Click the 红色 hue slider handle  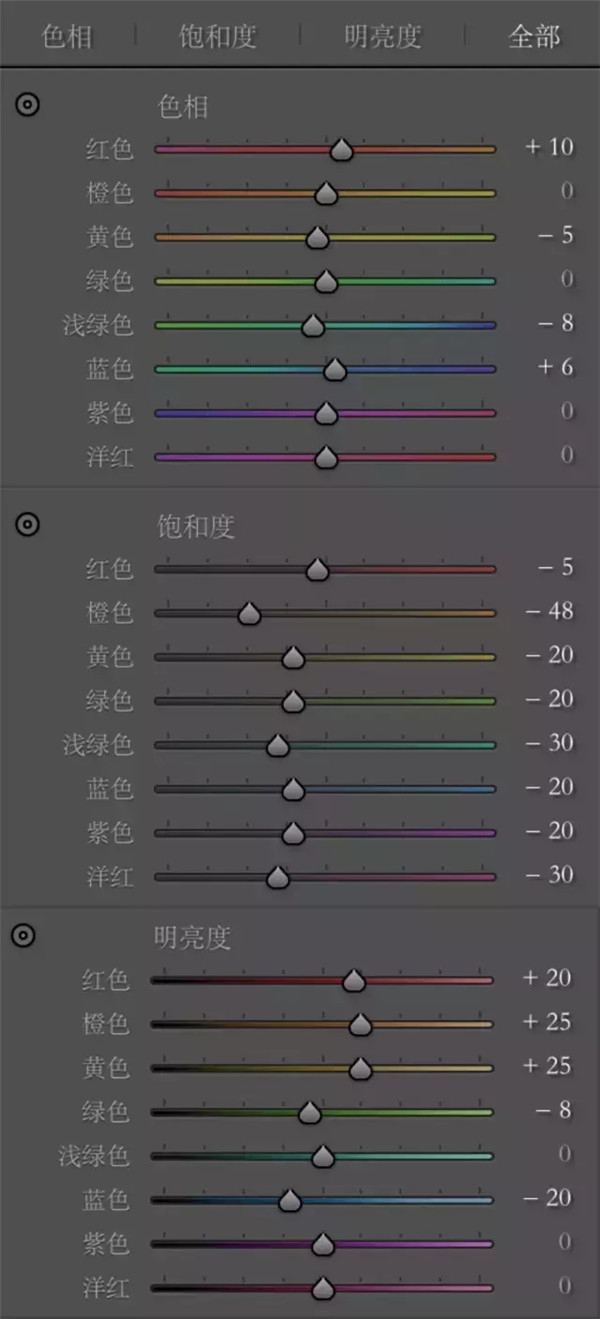tap(340, 150)
